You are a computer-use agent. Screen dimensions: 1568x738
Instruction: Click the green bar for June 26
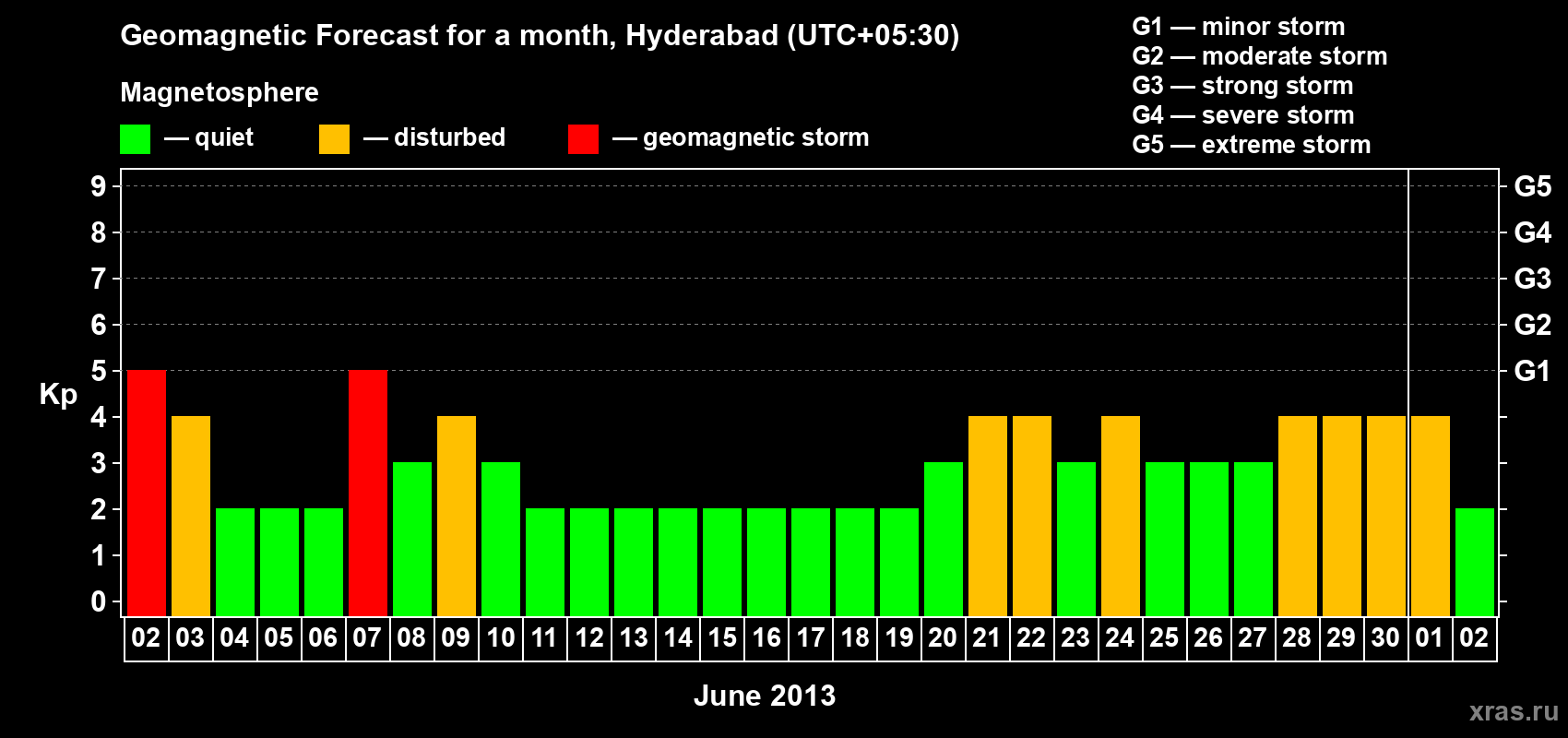[x=1209, y=539]
